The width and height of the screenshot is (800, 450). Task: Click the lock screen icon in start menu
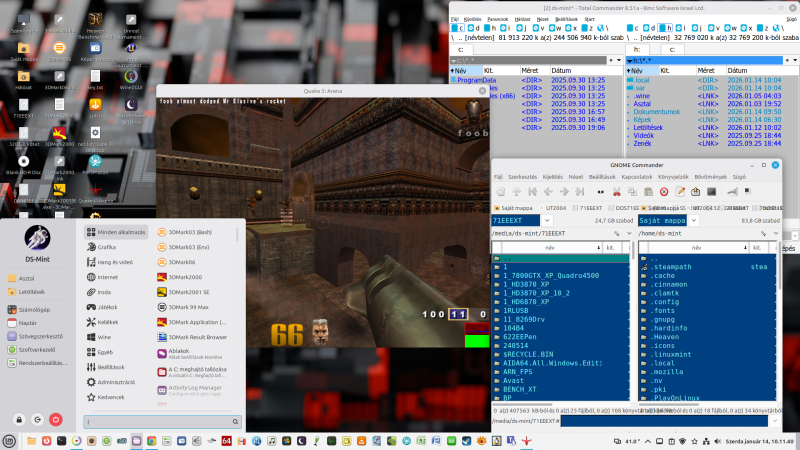[x=19, y=419]
